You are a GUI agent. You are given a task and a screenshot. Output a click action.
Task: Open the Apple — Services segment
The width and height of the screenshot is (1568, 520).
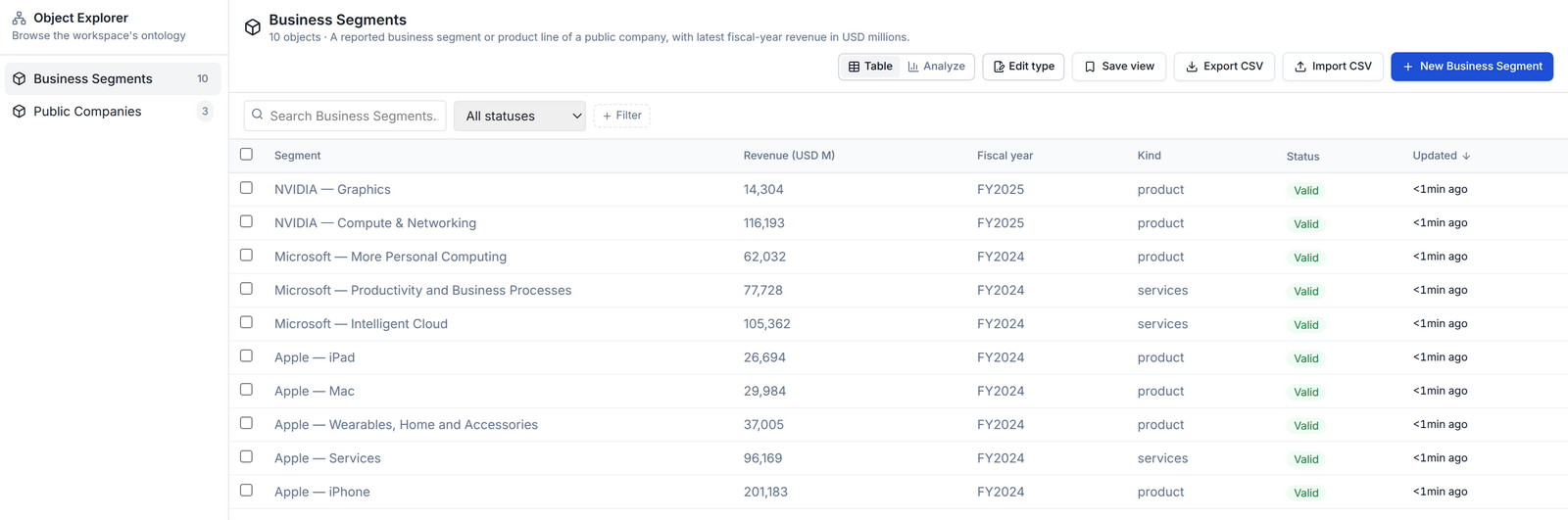pos(327,458)
